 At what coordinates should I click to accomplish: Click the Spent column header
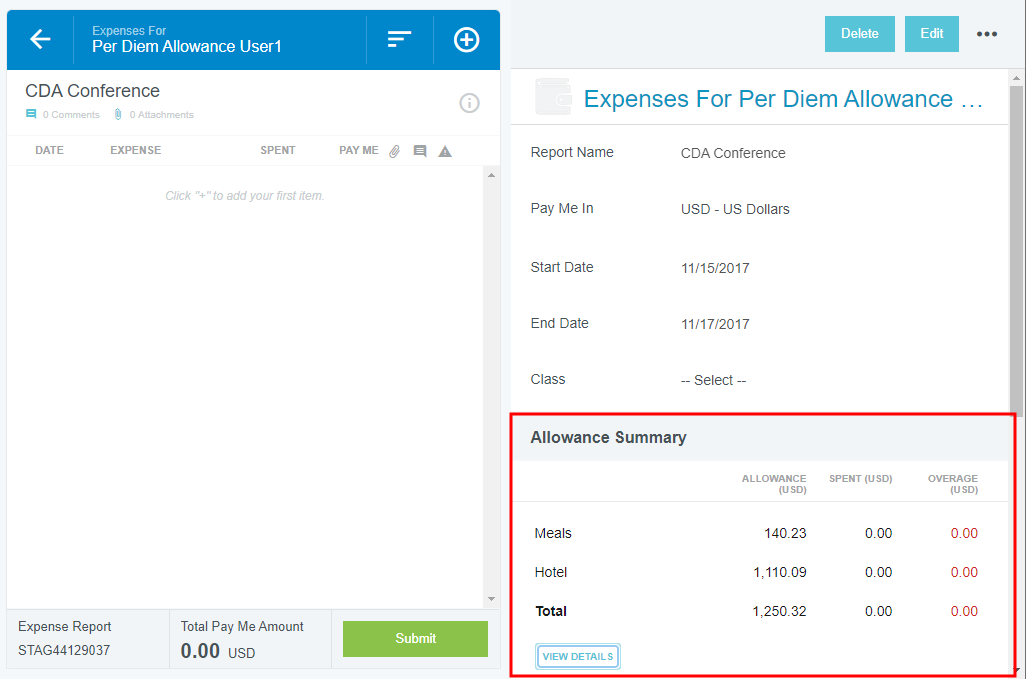click(277, 150)
